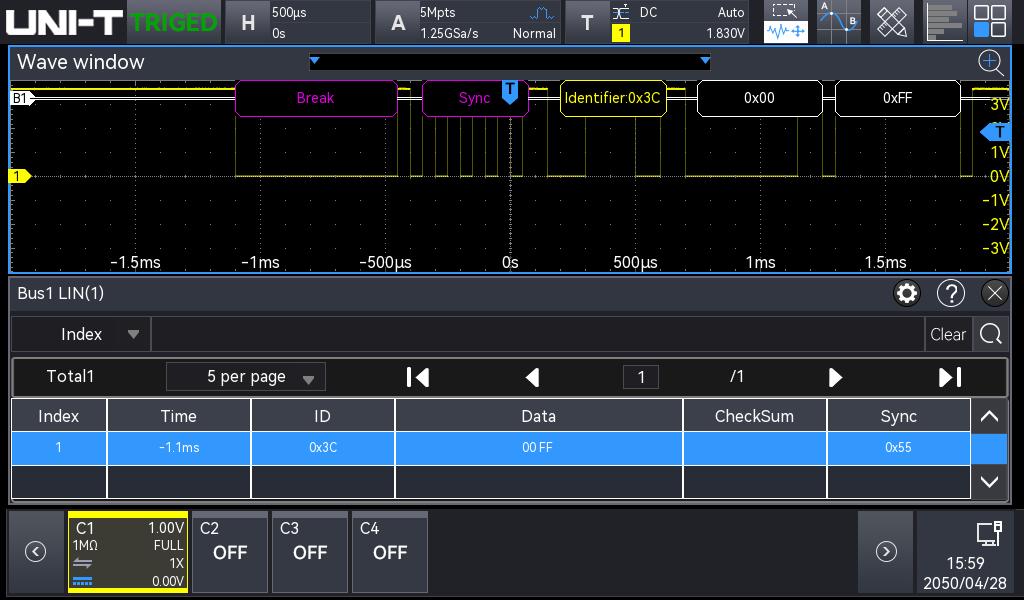The height and width of the screenshot is (600, 1024).
Task: Open the ruler and pencil measure tool
Action: click(892, 21)
